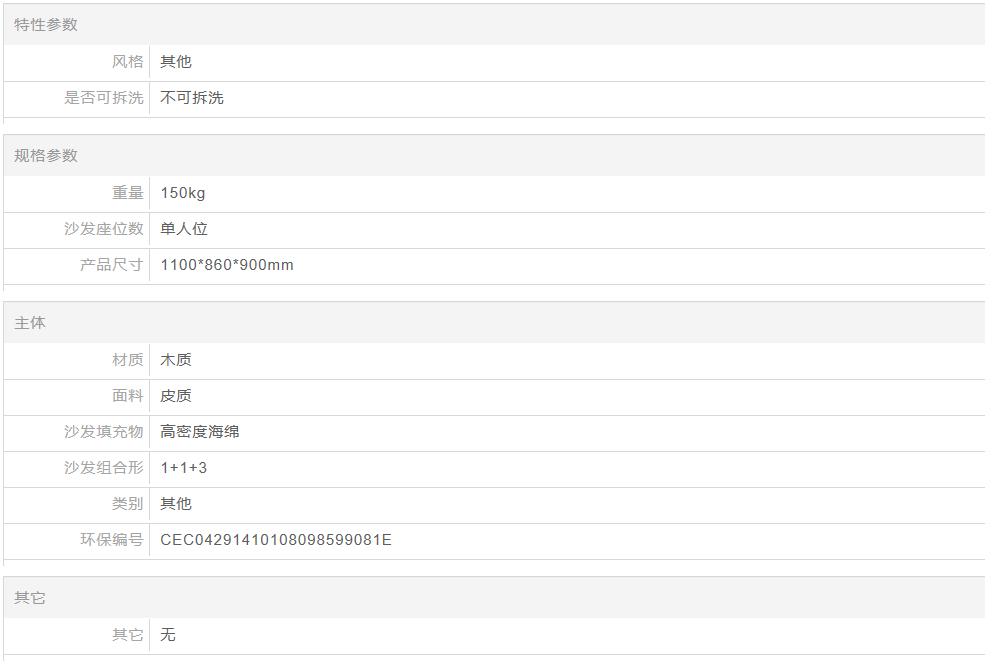The image size is (993, 668).
Task: Select the 材质 row label
Action: pyautogui.click(x=127, y=360)
